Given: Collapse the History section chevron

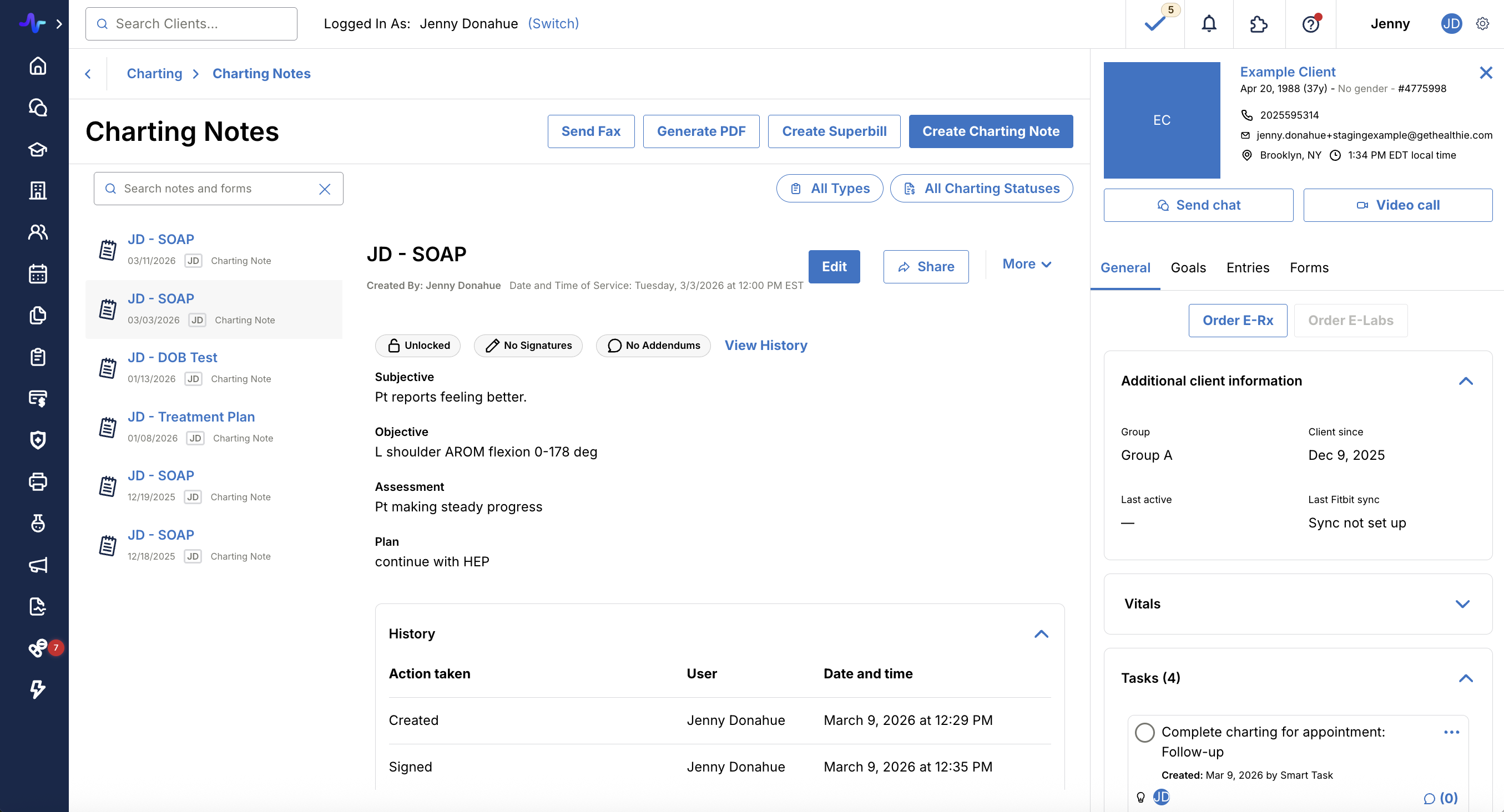Looking at the screenshot, I should click(x=1041, y=634).
